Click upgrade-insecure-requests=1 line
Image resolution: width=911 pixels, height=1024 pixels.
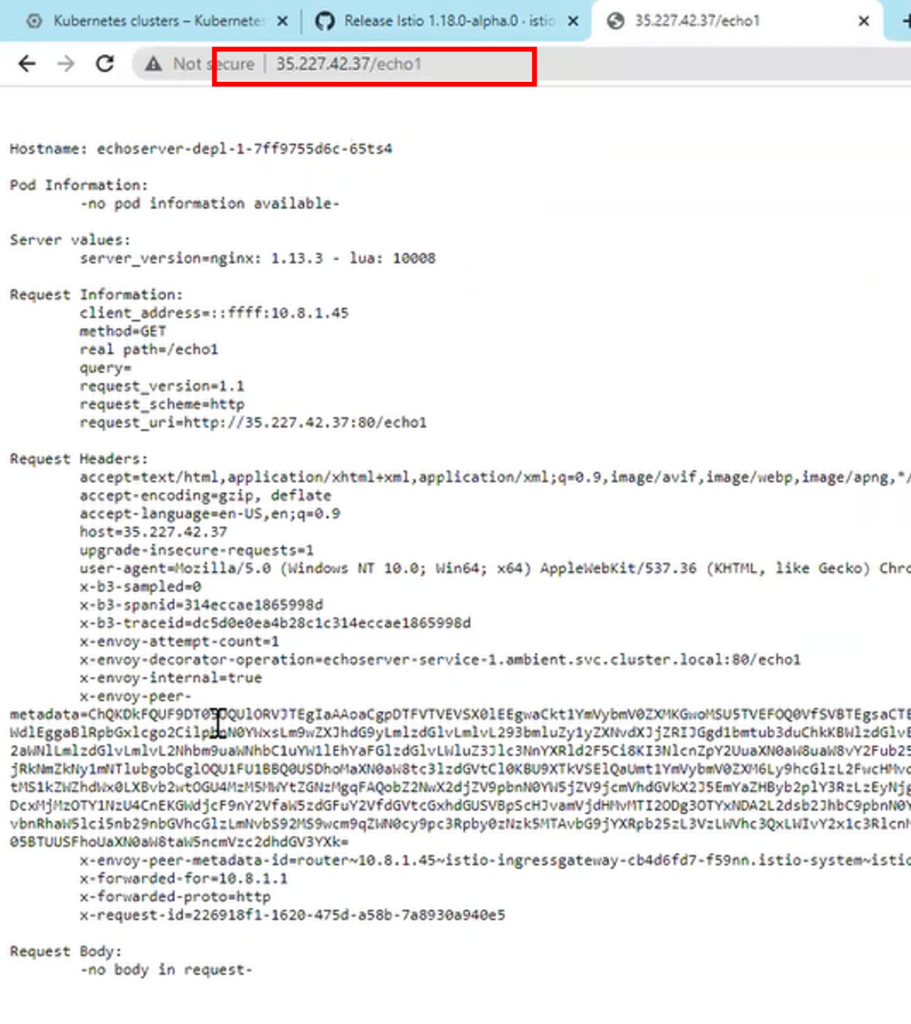(x=197, y=551)
